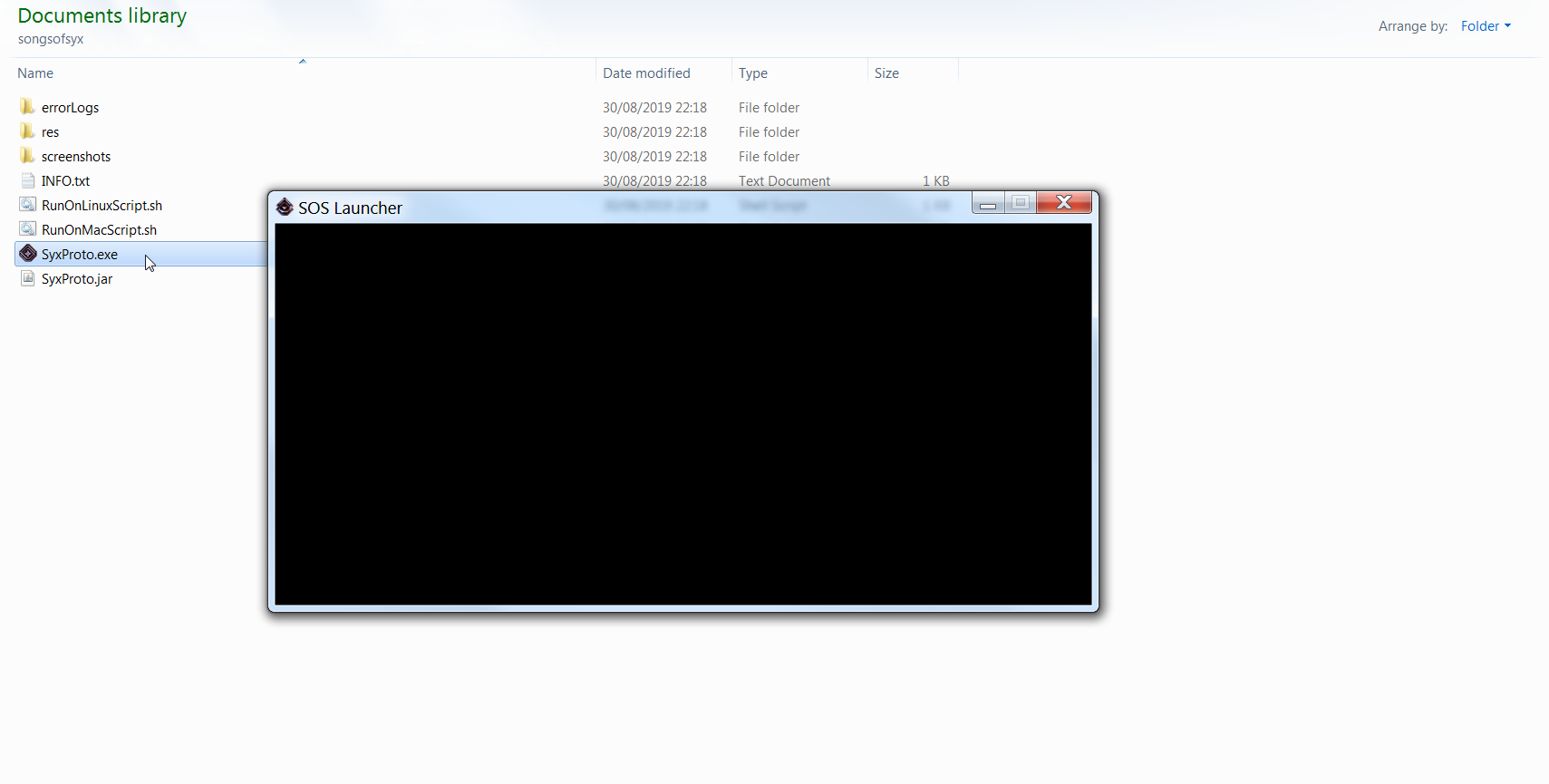Select the screenshots file name
This screenshot has height=784, width=1549.
tap(76, 157)
